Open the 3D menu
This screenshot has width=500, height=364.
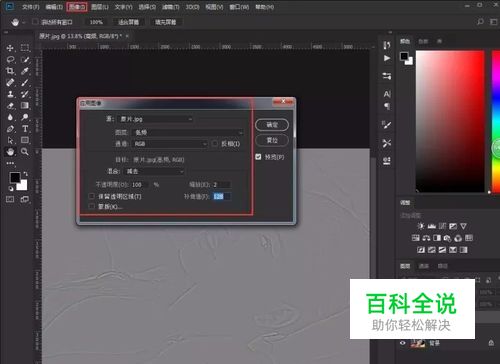tap(192, 7)
